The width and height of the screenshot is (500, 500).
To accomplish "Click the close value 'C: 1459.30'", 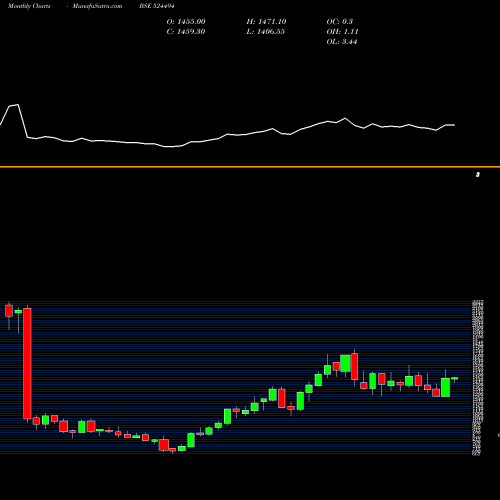I will (186, 32).
